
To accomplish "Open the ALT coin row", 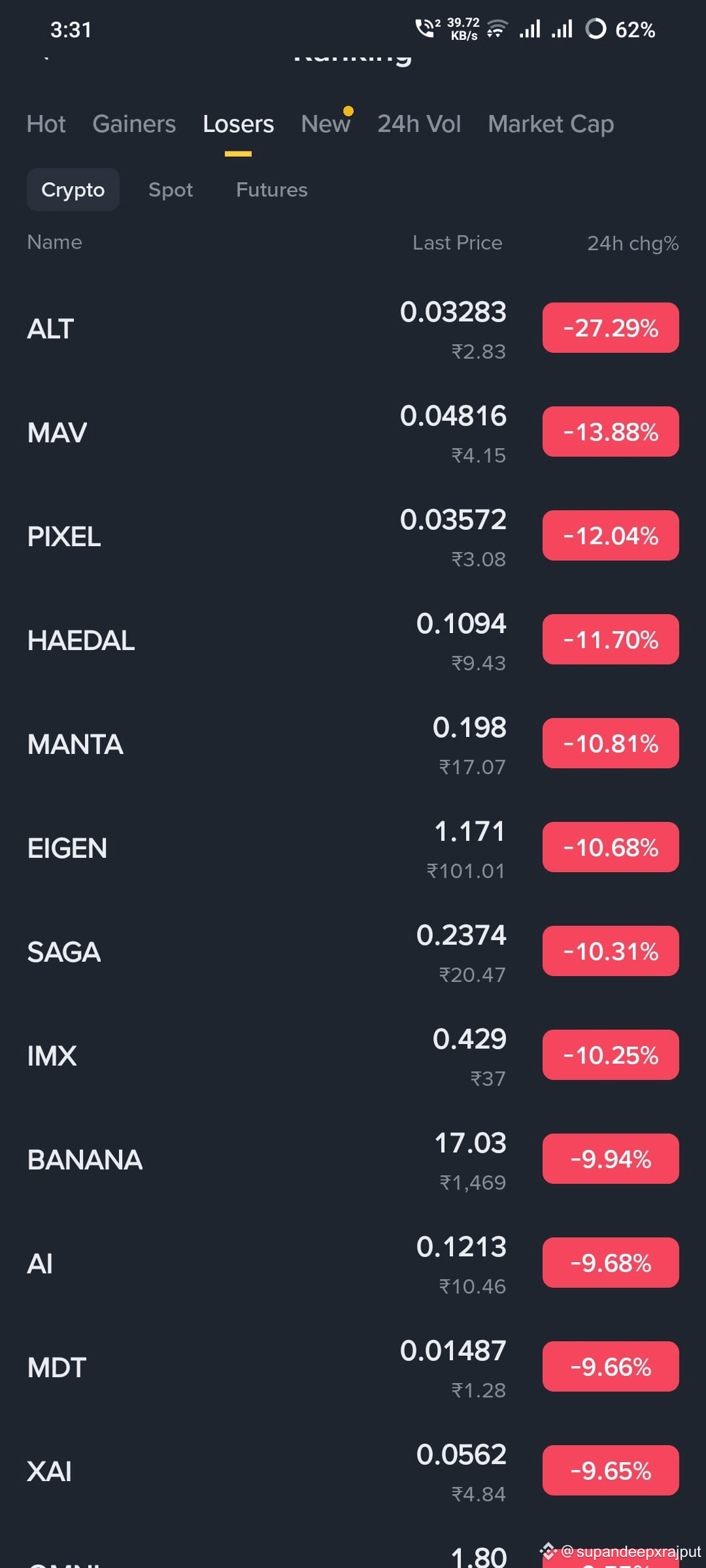I will 353,328.
